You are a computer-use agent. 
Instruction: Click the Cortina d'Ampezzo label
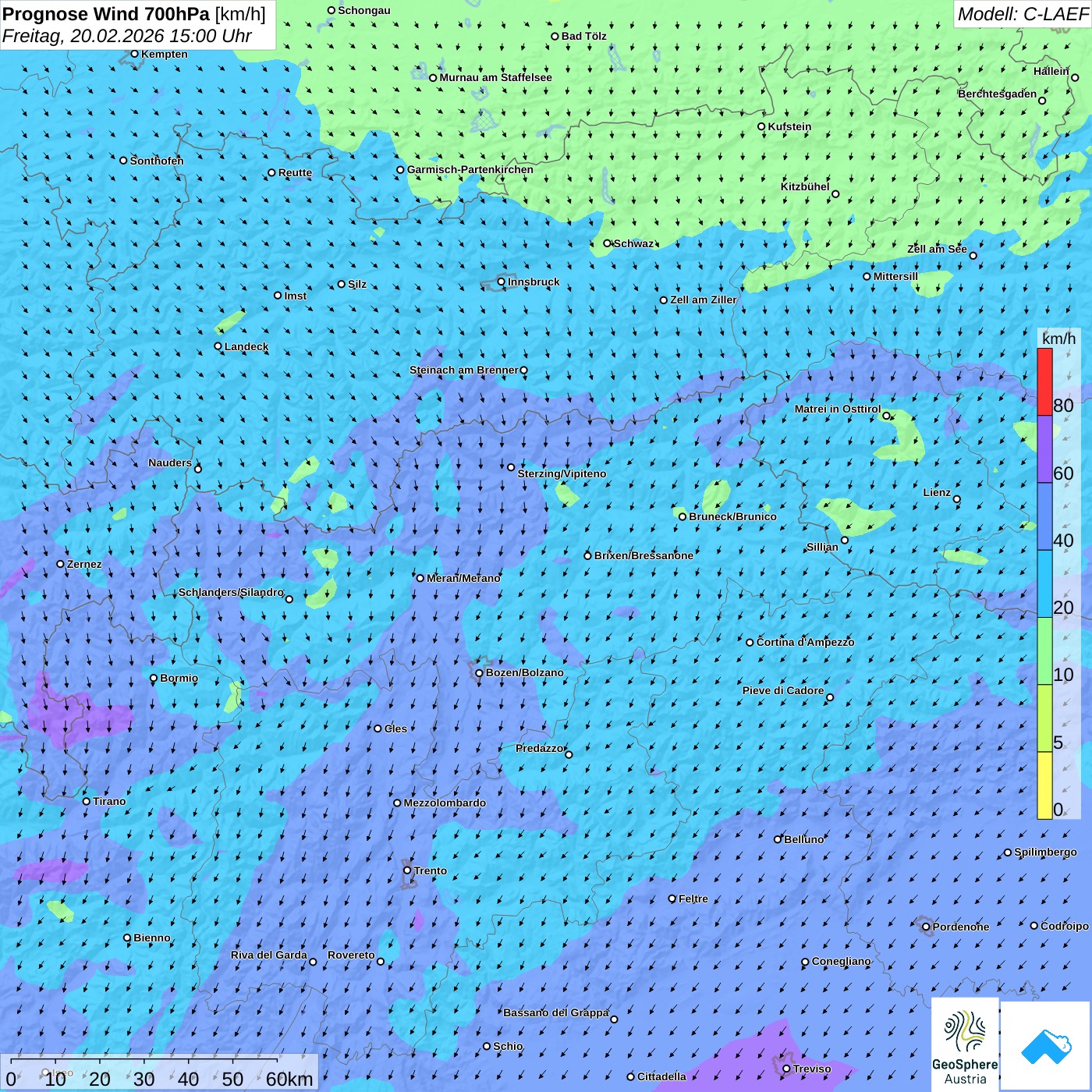[805, 642]
